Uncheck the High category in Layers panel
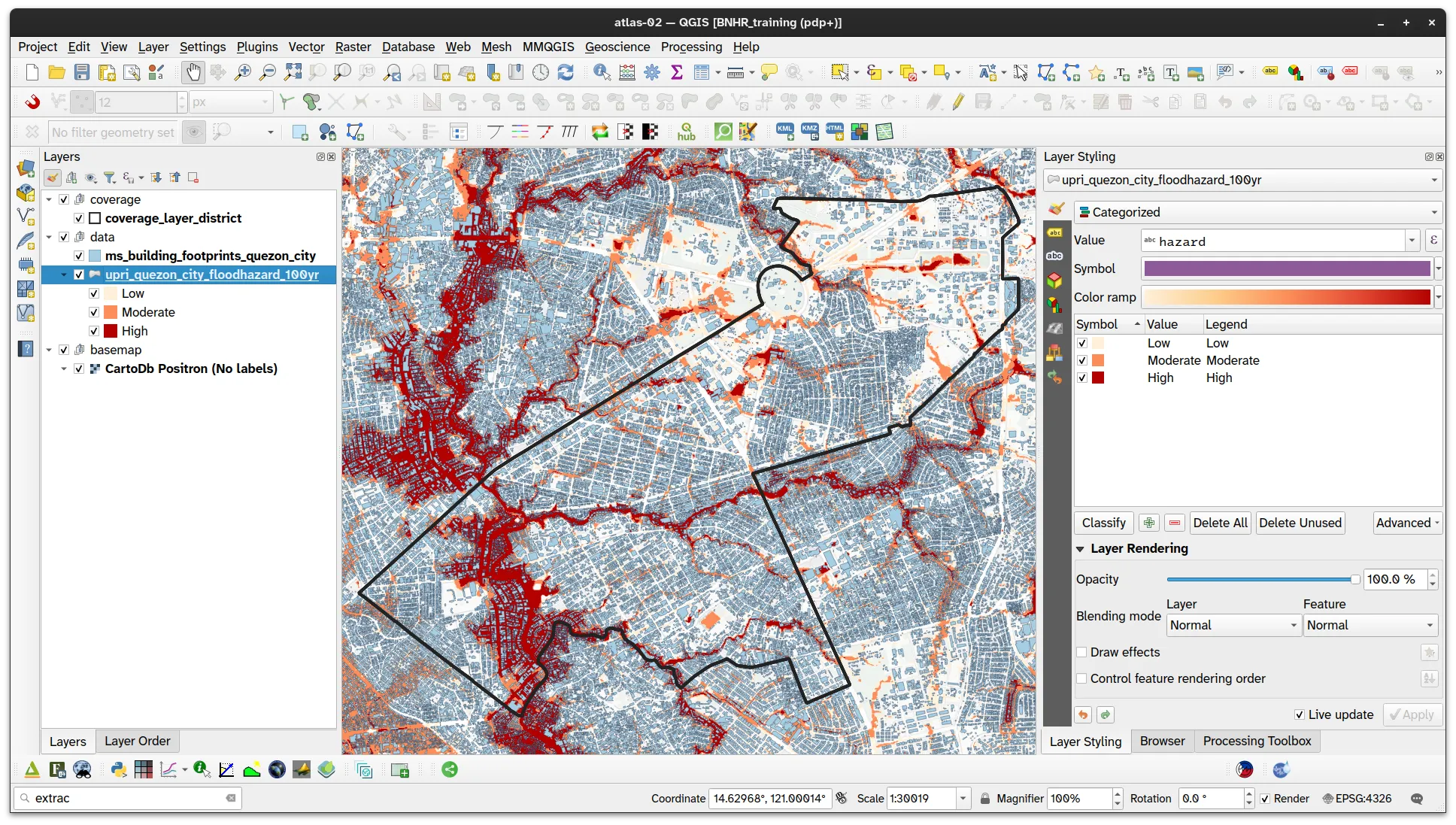 pyautogui.click(x=94, y=331)
